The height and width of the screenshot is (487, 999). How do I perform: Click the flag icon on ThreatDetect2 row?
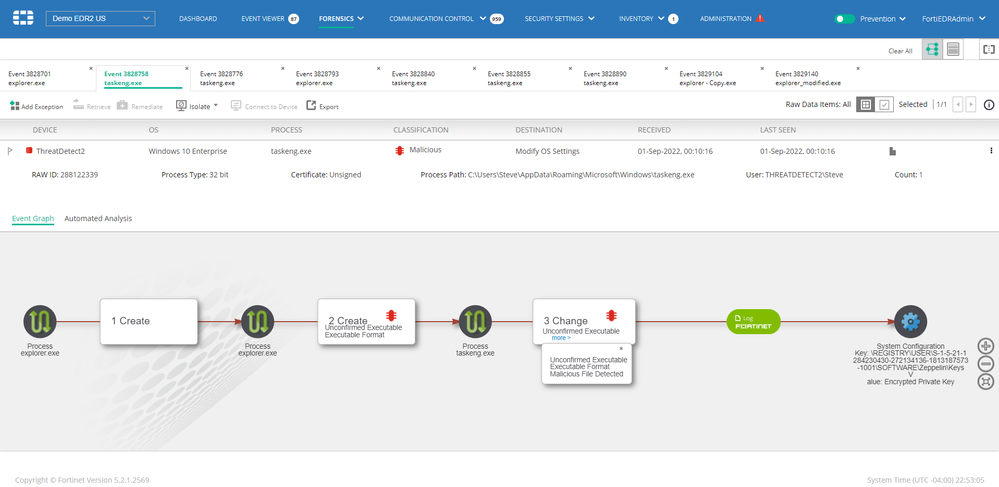pos(10,151)
